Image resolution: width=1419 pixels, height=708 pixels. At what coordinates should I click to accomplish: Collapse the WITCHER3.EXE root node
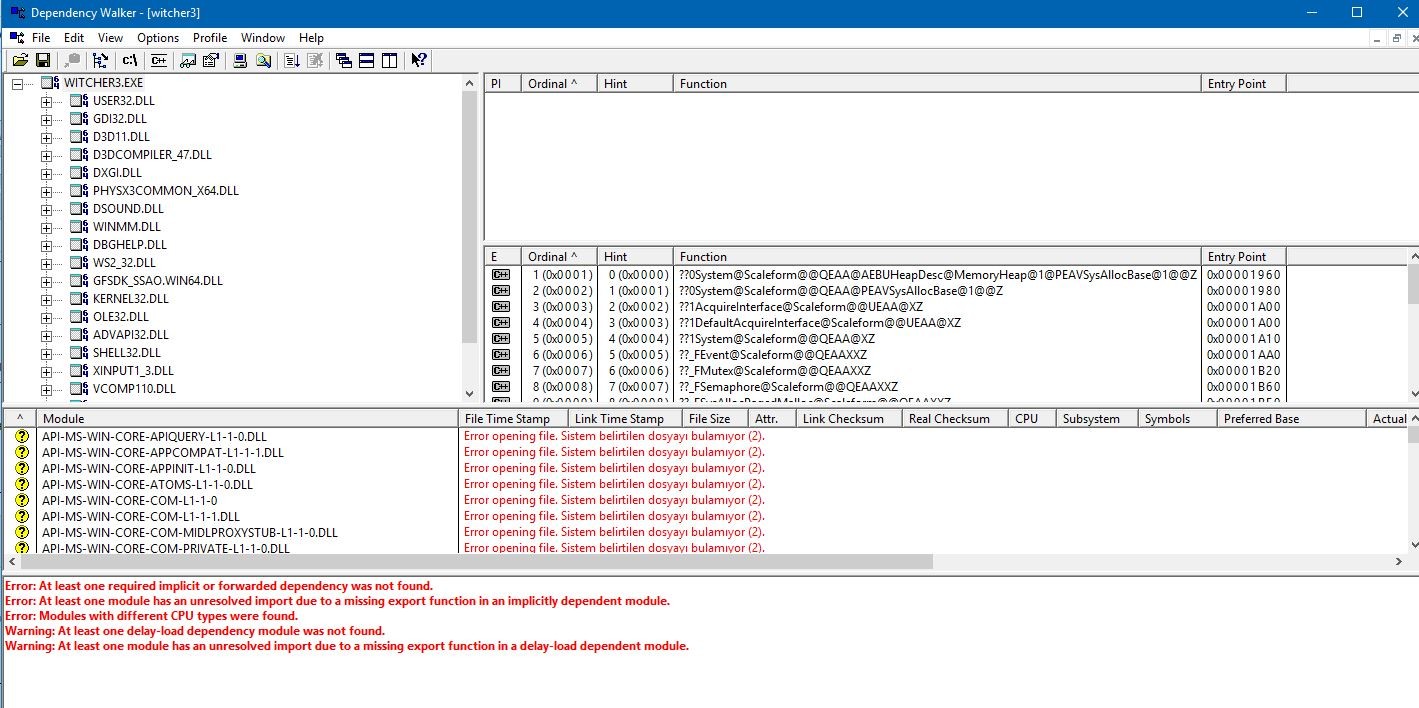click(x=17, y=83)
